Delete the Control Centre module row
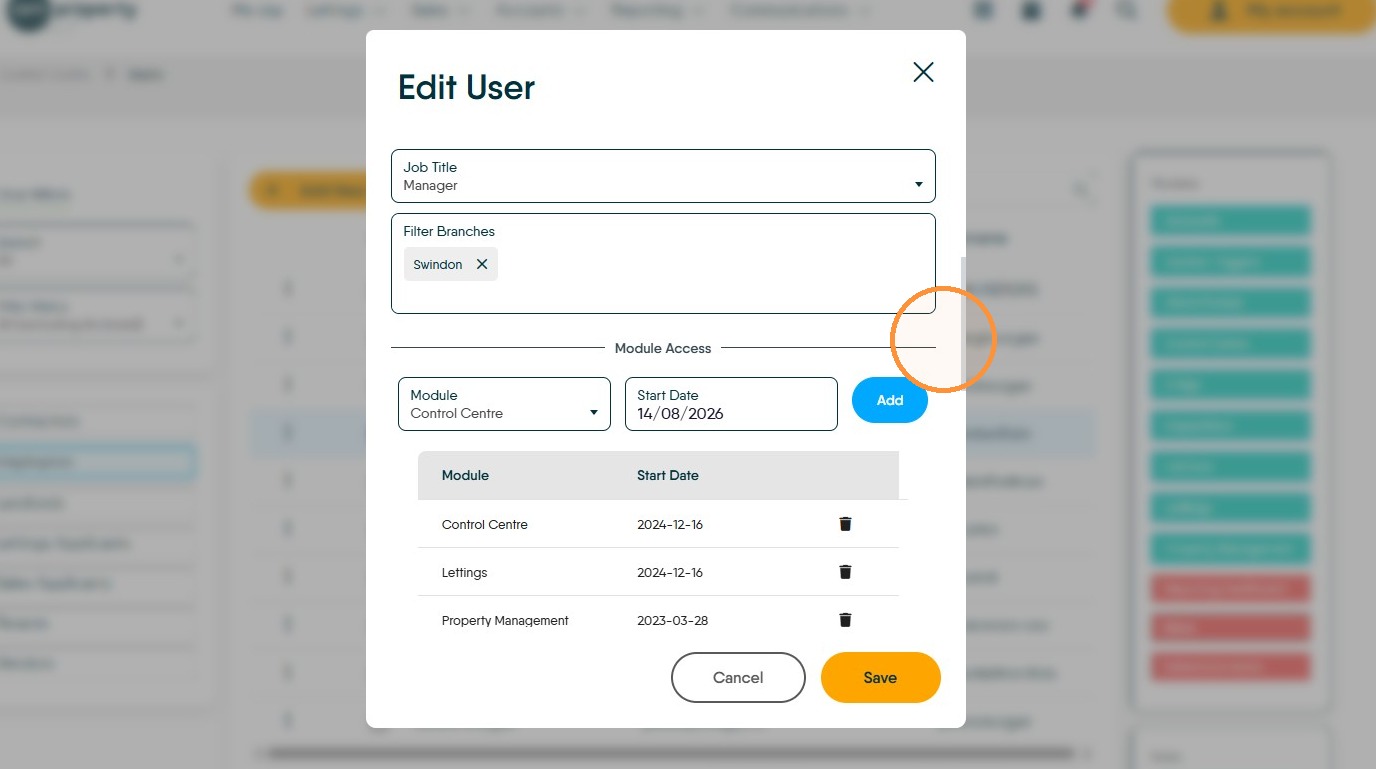Image resolution: width=1376 pixels, height=769 pixels. click(845, 524)
